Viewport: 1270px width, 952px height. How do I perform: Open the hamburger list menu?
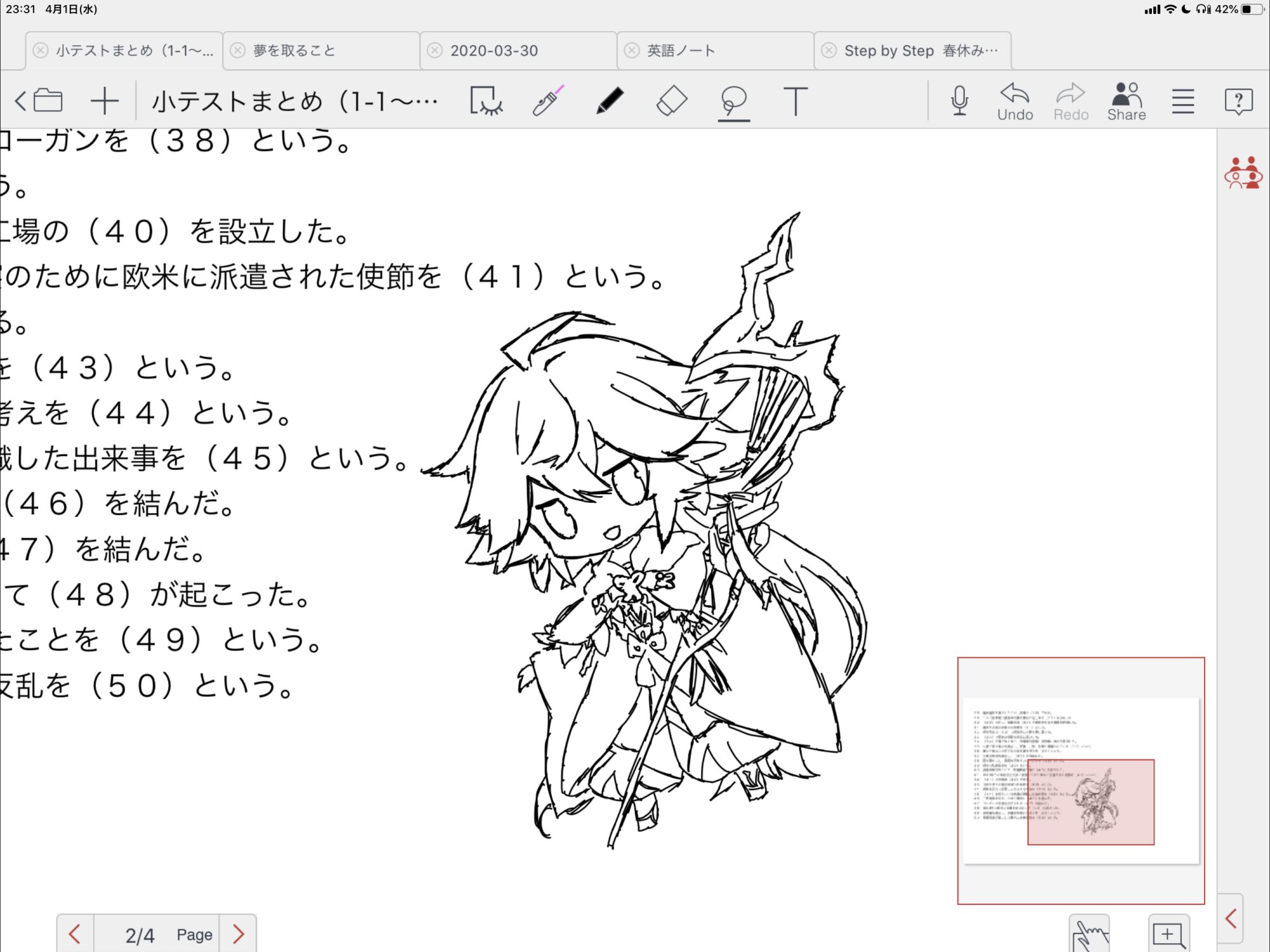(x=1182, y=102)
